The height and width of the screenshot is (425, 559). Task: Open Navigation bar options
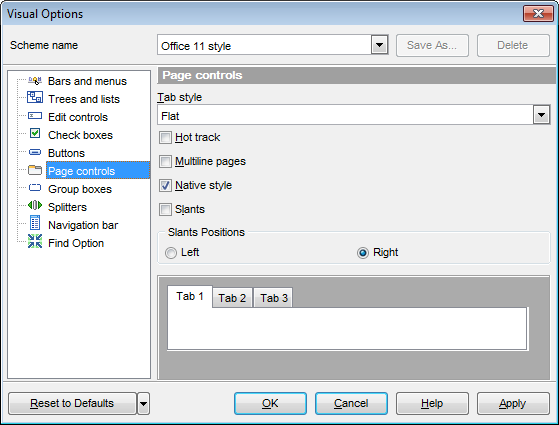pos(83,225)
